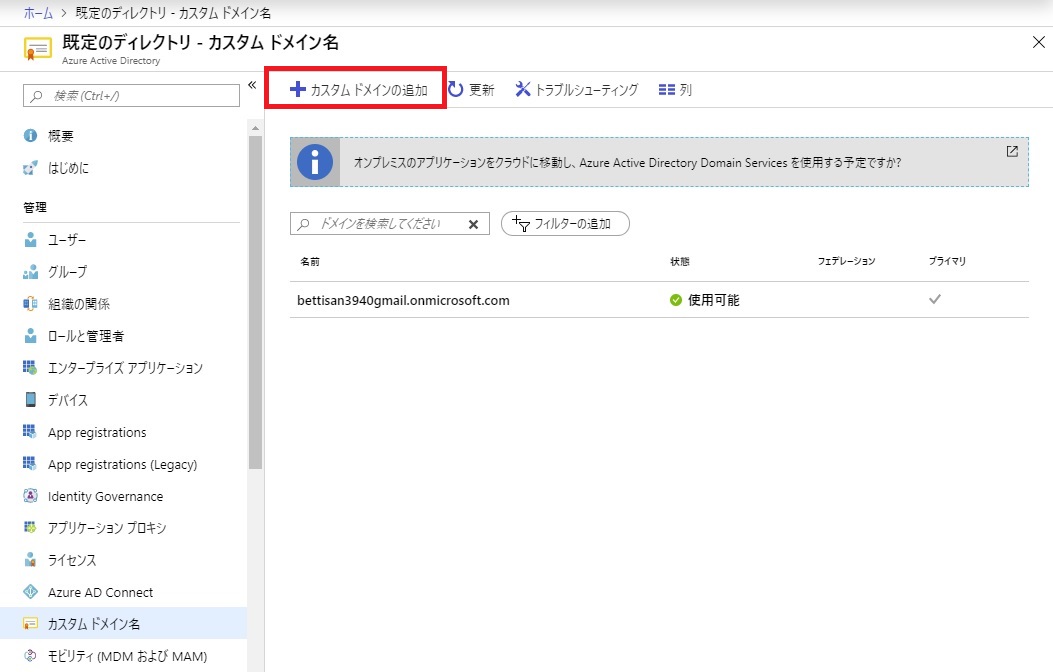Viewport: 1053px width, 672px height.
Task: Click the 更新 refresh button
Action: click(x=471, y=89)
